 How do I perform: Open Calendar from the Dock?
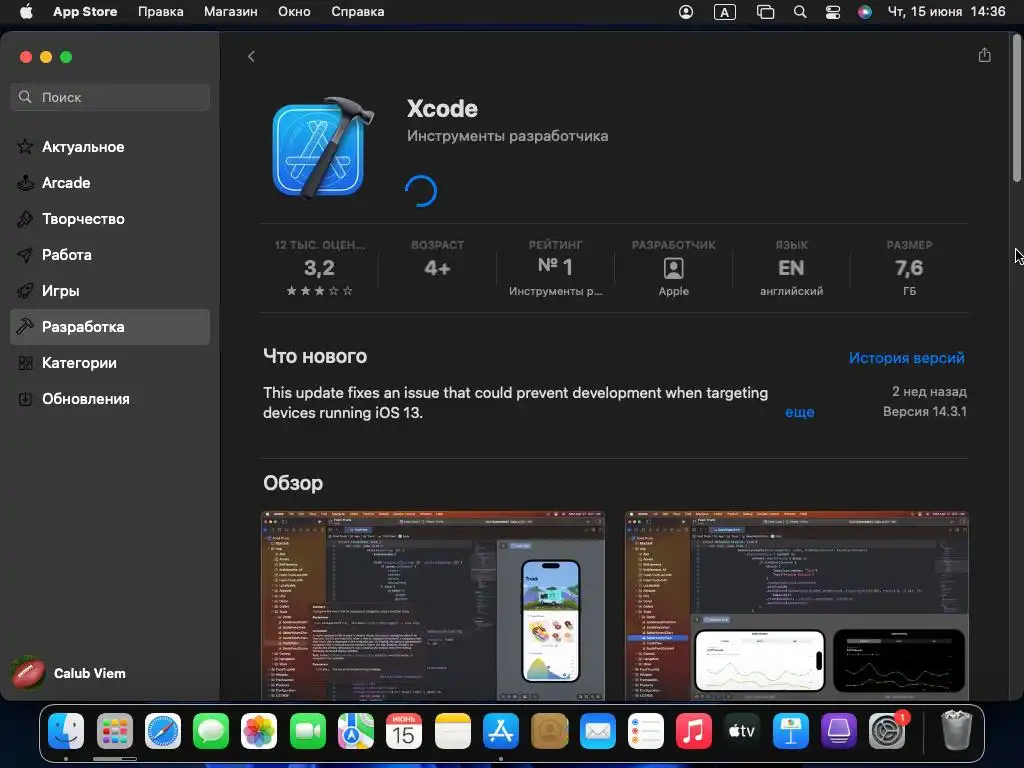404,731
